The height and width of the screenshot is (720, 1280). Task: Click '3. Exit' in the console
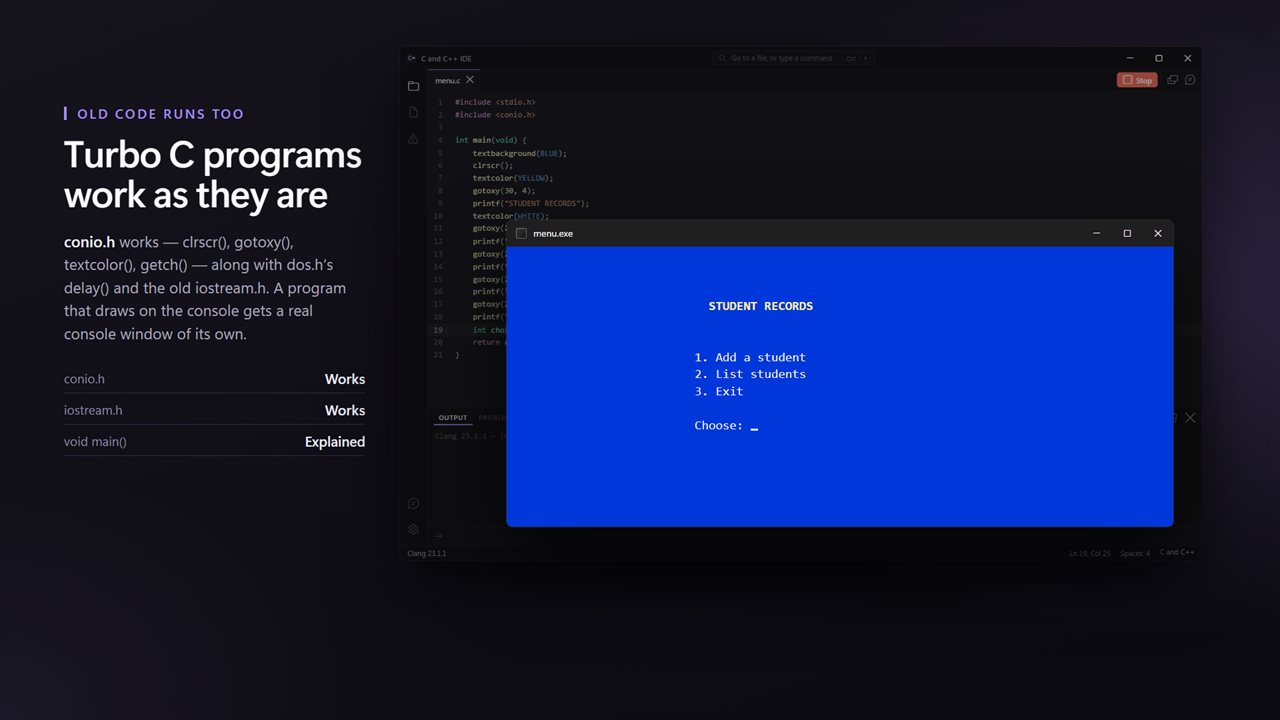tap(719, 391)
